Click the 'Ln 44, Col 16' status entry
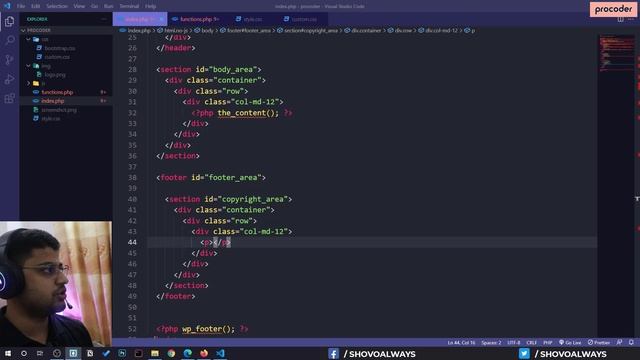Screen dimensions: 640x360 pyautogui.click(x=461, y=342)
